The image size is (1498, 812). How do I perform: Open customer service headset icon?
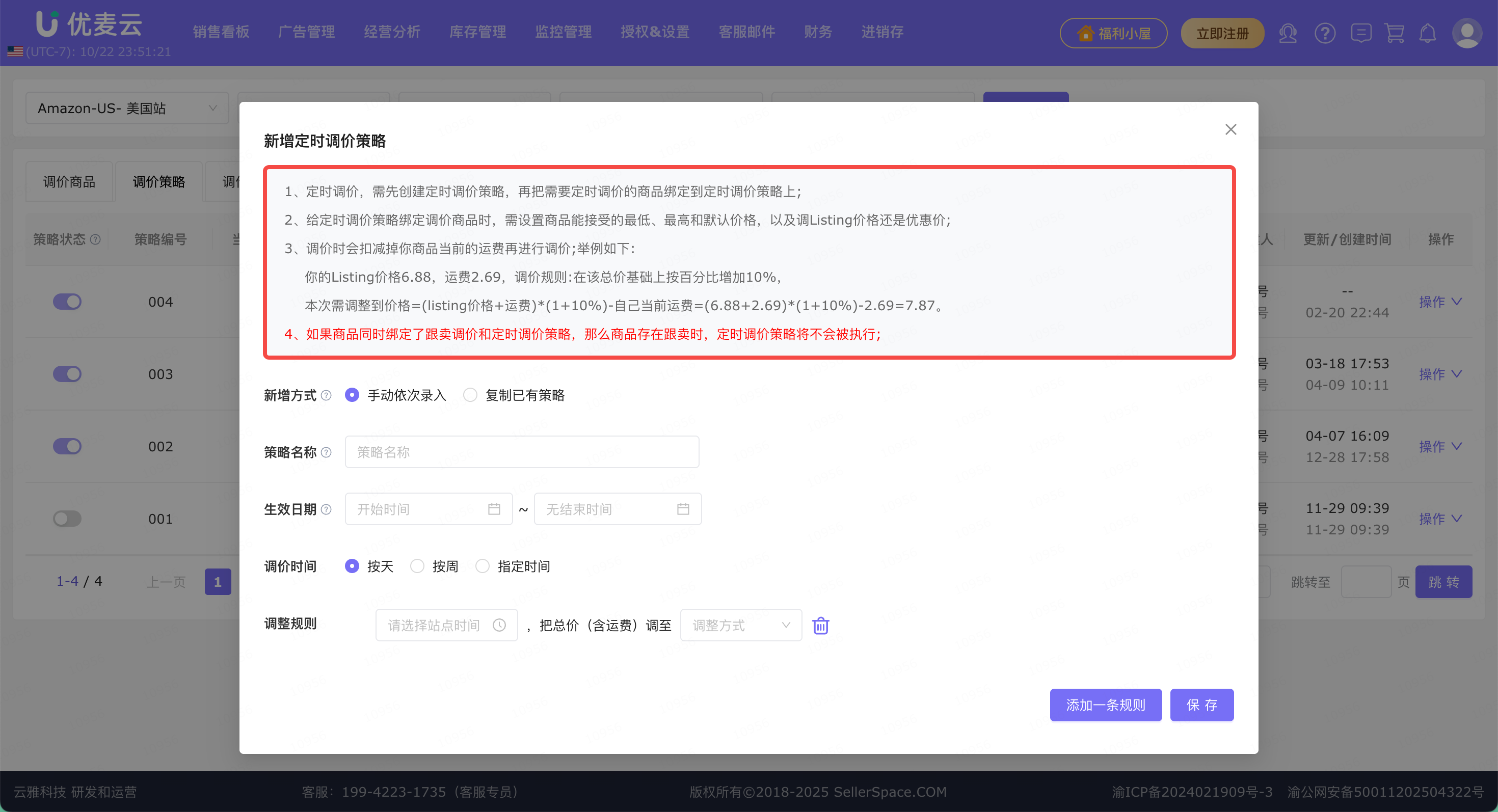coord(1288,33)
